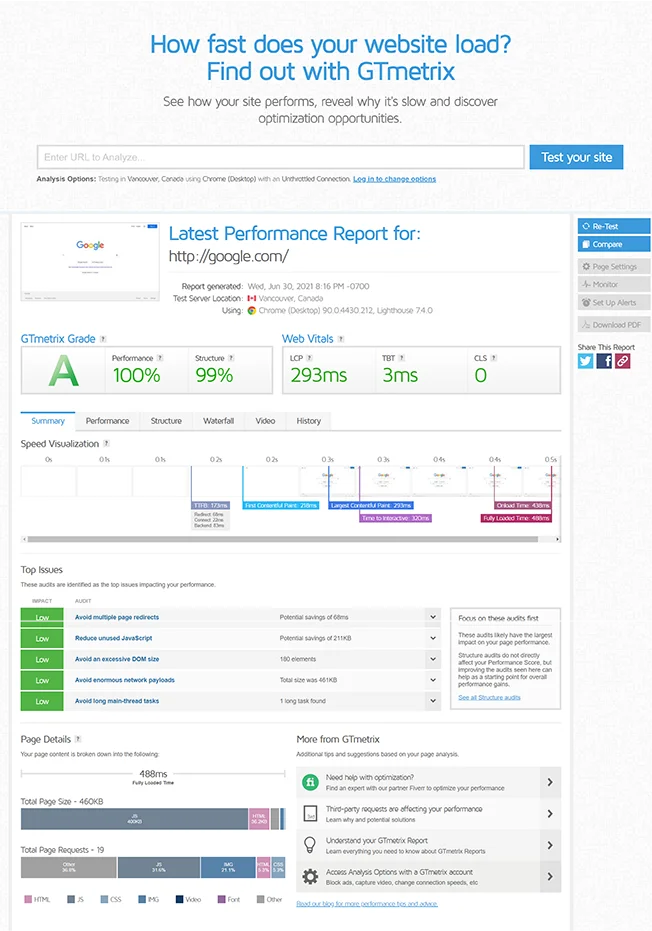652x931 pixels.
Task: Click Time to Interactive timeline marker
Action: pos(395,518)
